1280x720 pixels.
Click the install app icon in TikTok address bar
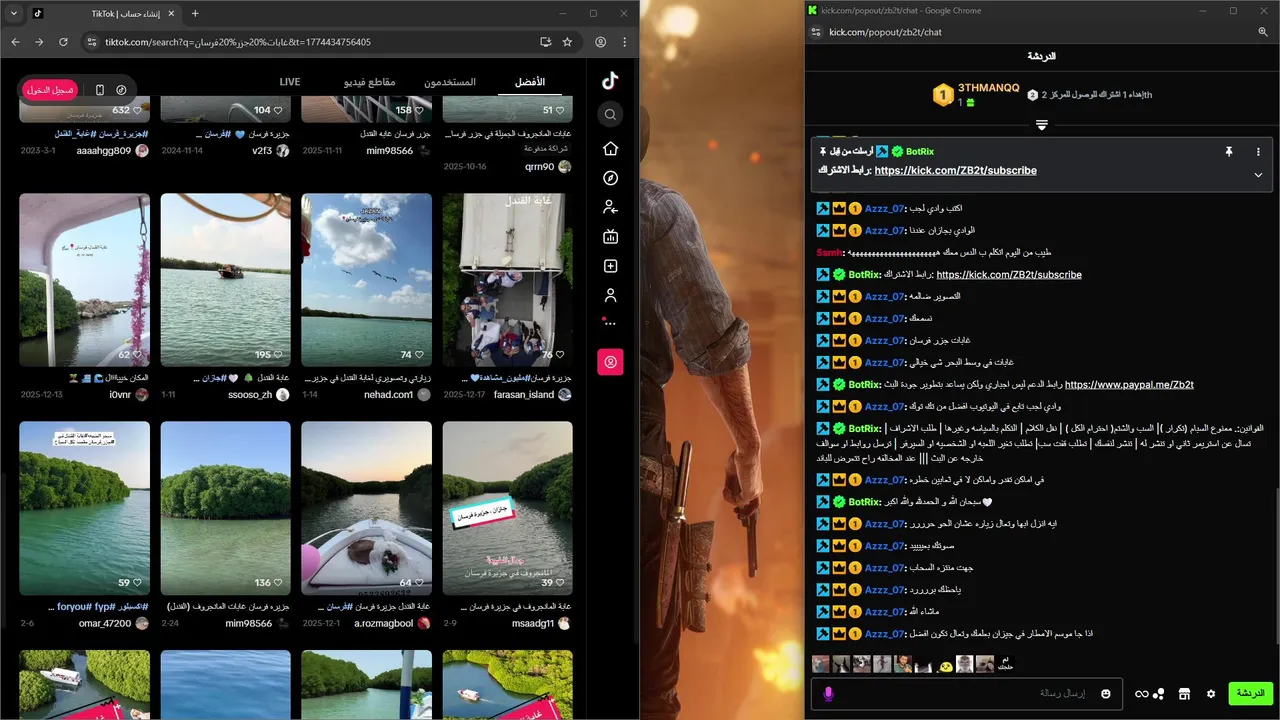pos(545,42)
